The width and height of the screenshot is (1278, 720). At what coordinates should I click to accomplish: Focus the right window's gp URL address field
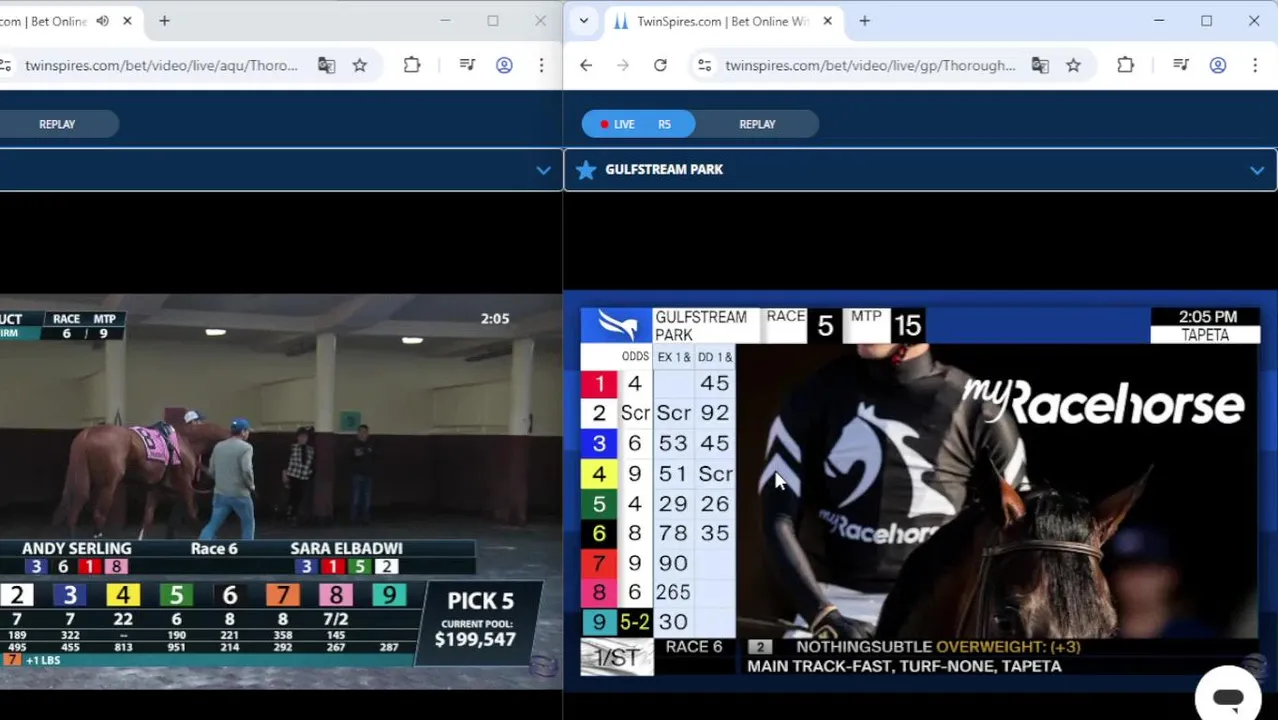[870, 65]
